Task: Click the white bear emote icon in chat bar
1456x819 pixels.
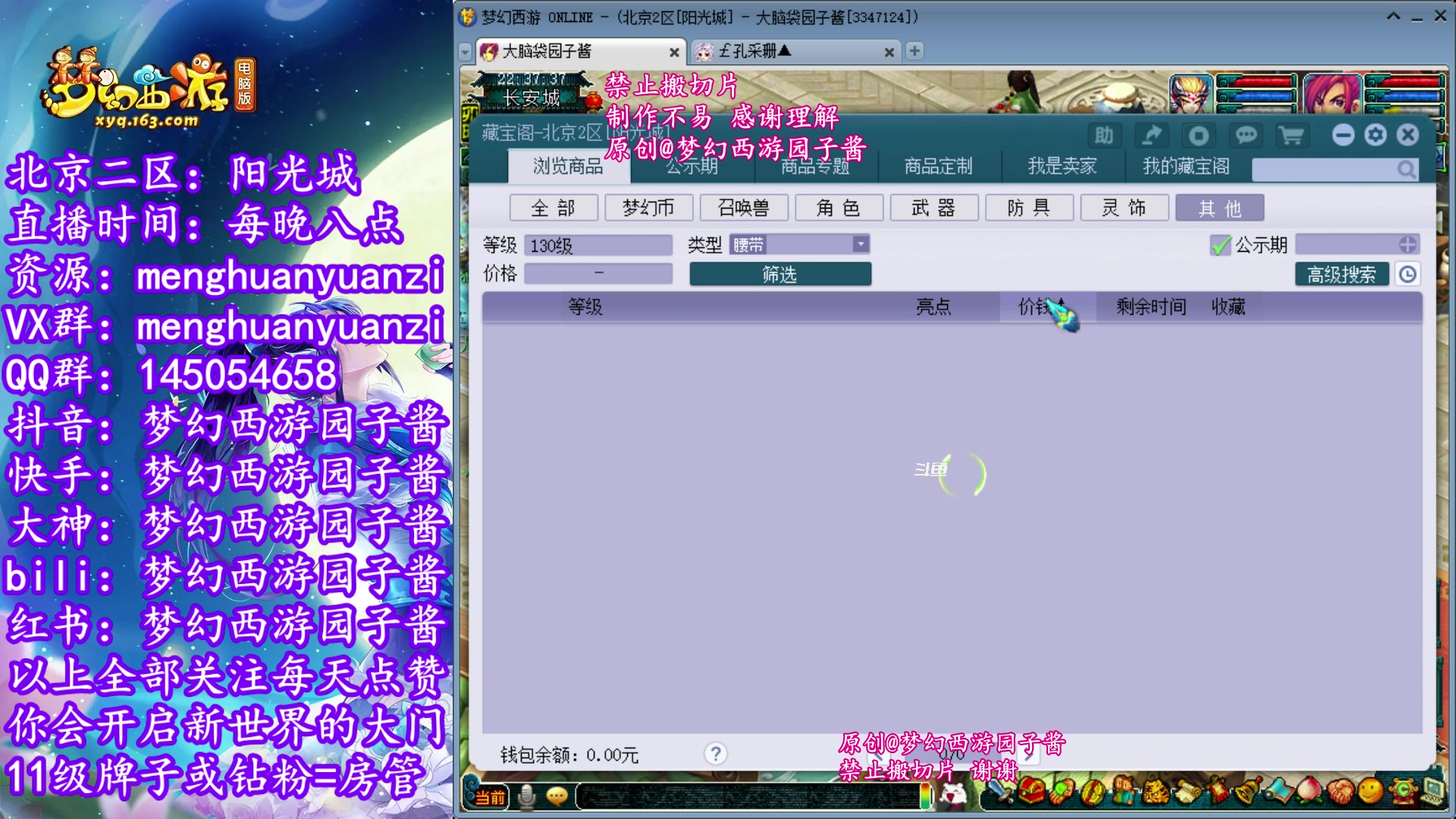Action: 953,794
